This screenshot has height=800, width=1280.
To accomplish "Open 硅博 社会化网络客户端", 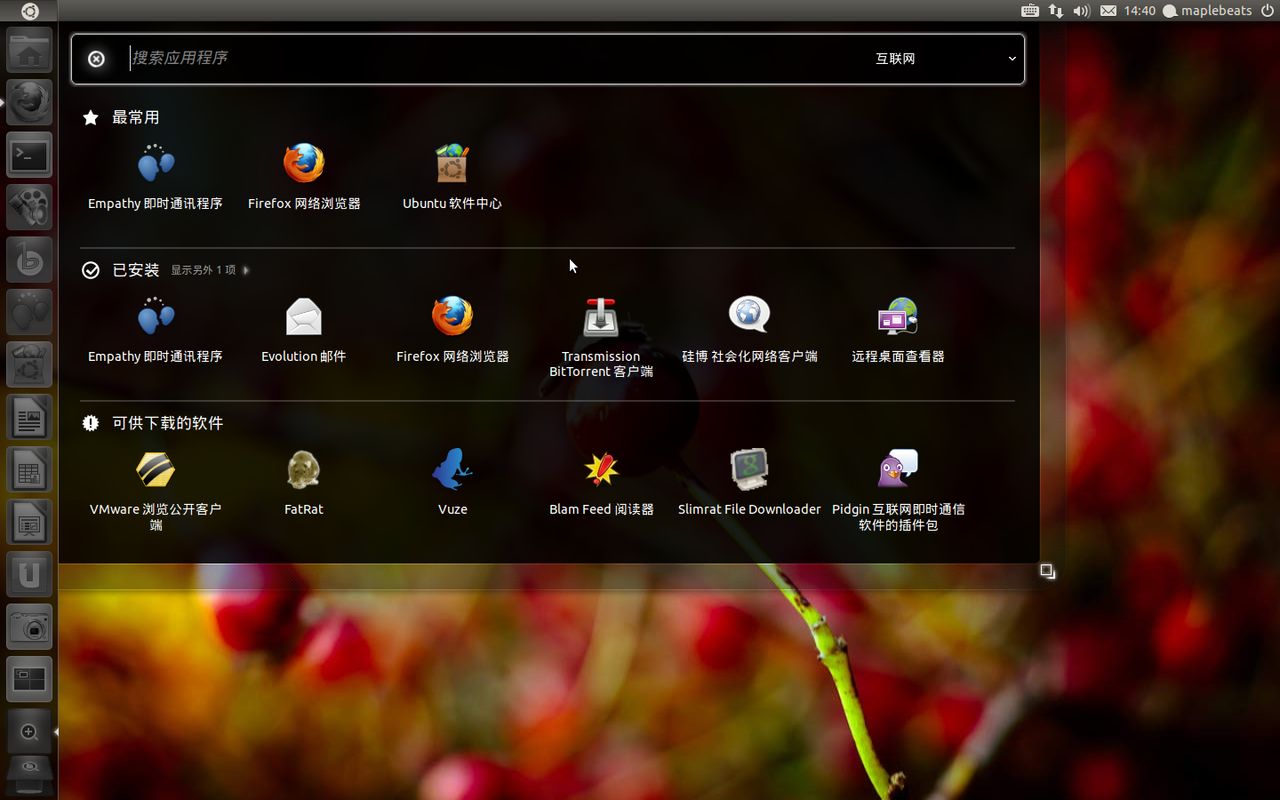I will 750,330.
